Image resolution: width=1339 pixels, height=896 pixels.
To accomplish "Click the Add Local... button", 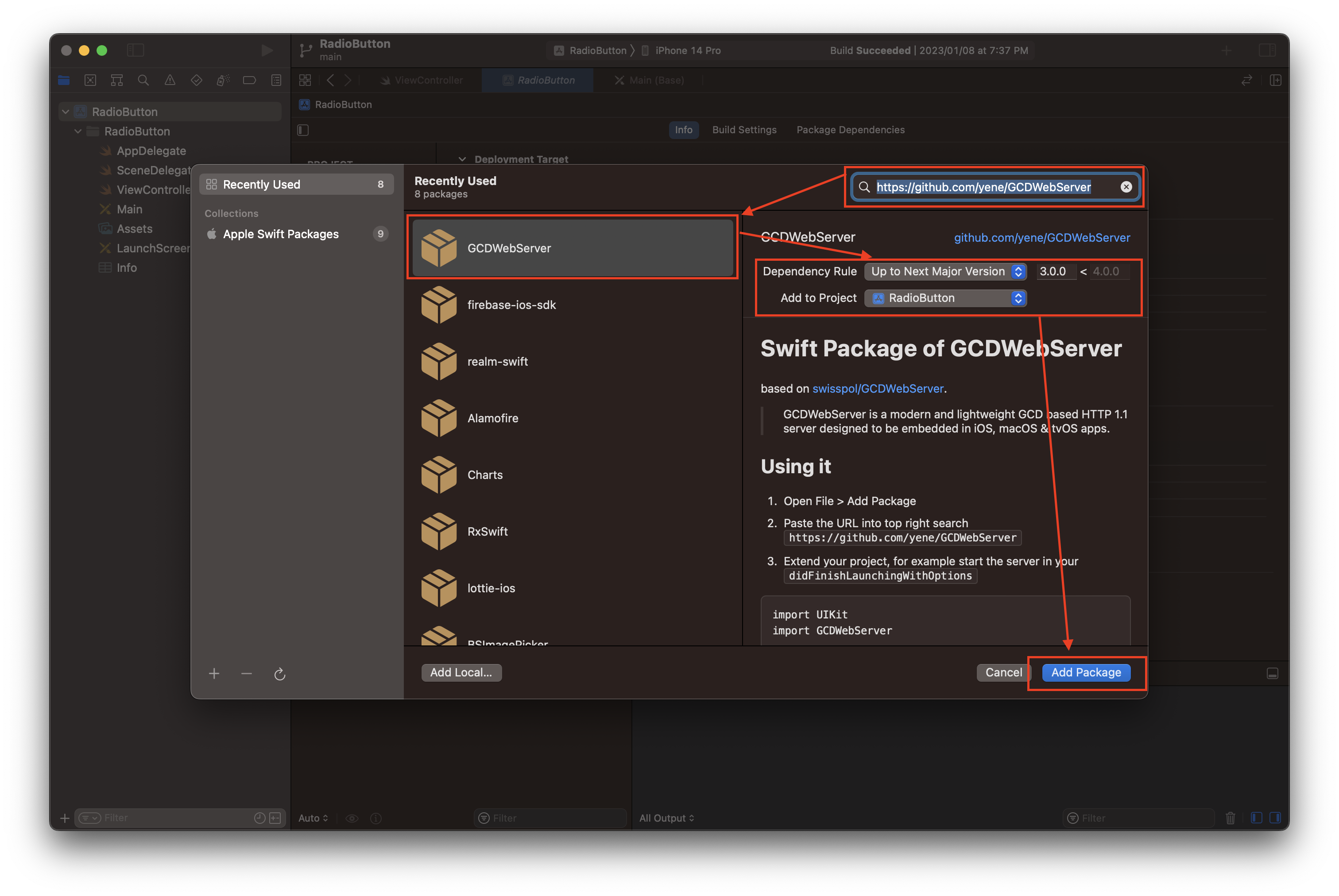I will [x=461, y=672].
